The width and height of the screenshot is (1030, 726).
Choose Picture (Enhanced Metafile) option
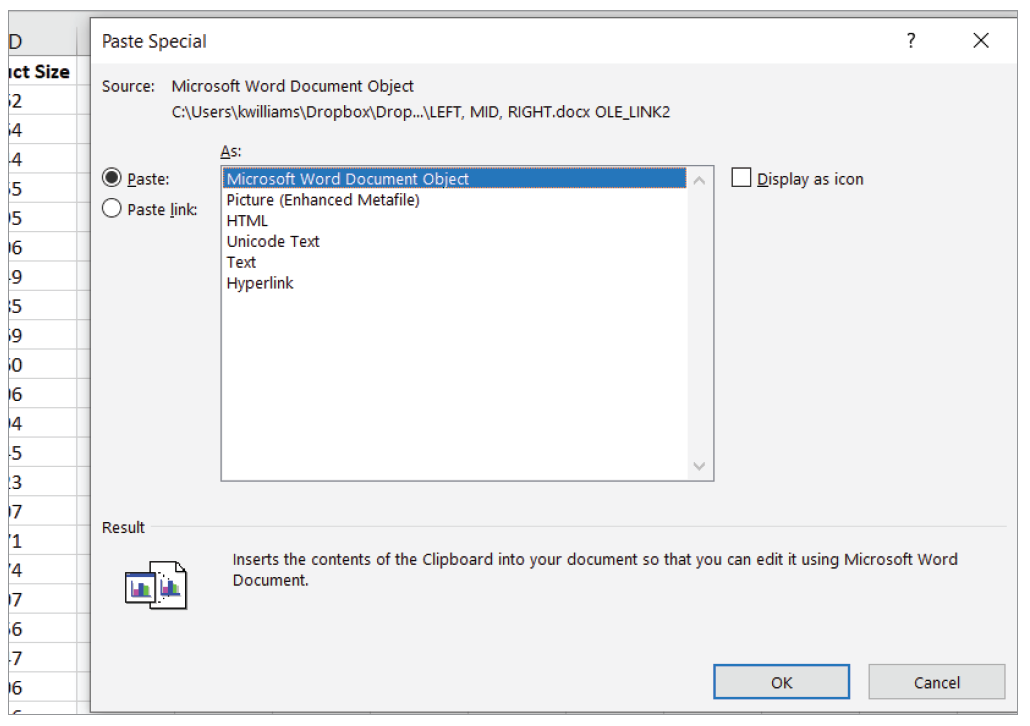click(x=322, y=200)
